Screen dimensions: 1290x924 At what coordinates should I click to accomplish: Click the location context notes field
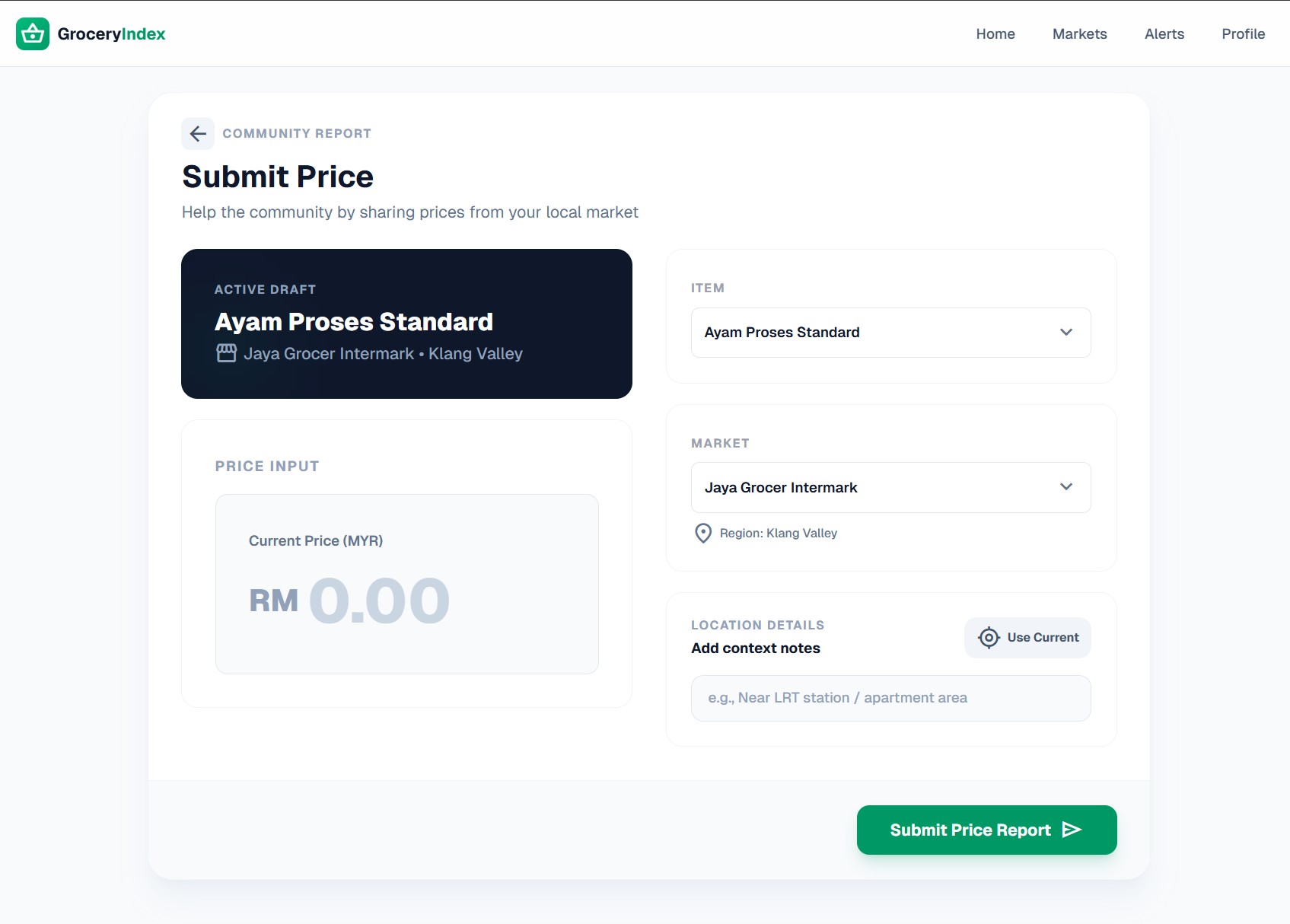[x=890, y=698]
